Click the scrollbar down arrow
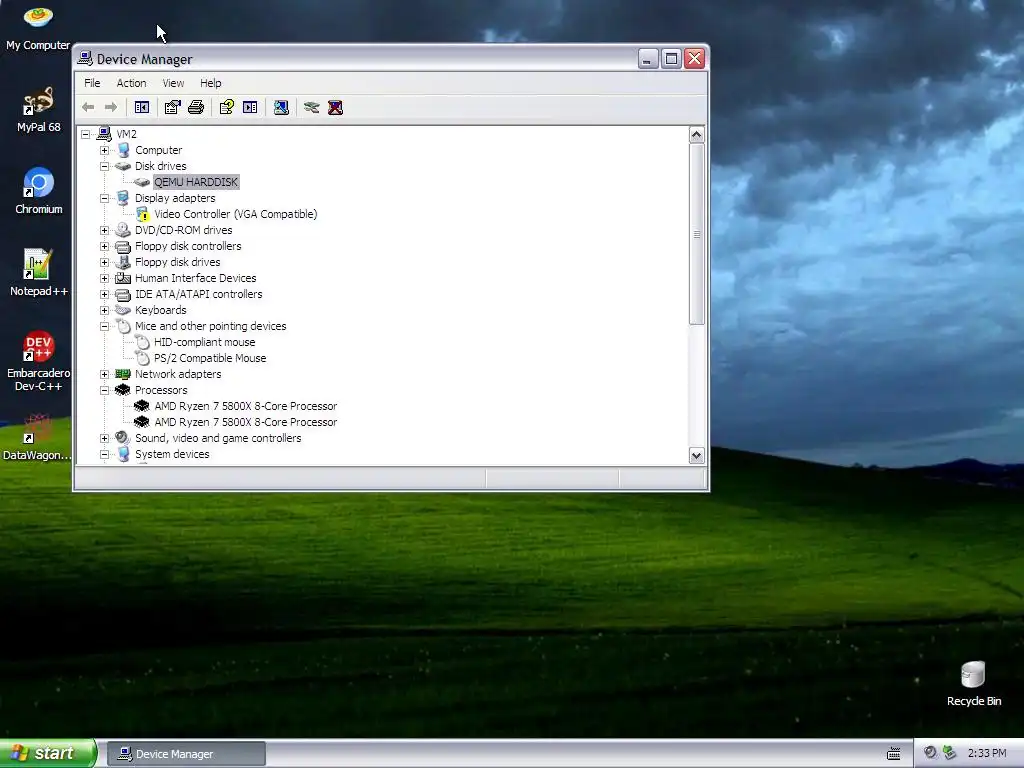 697,456
